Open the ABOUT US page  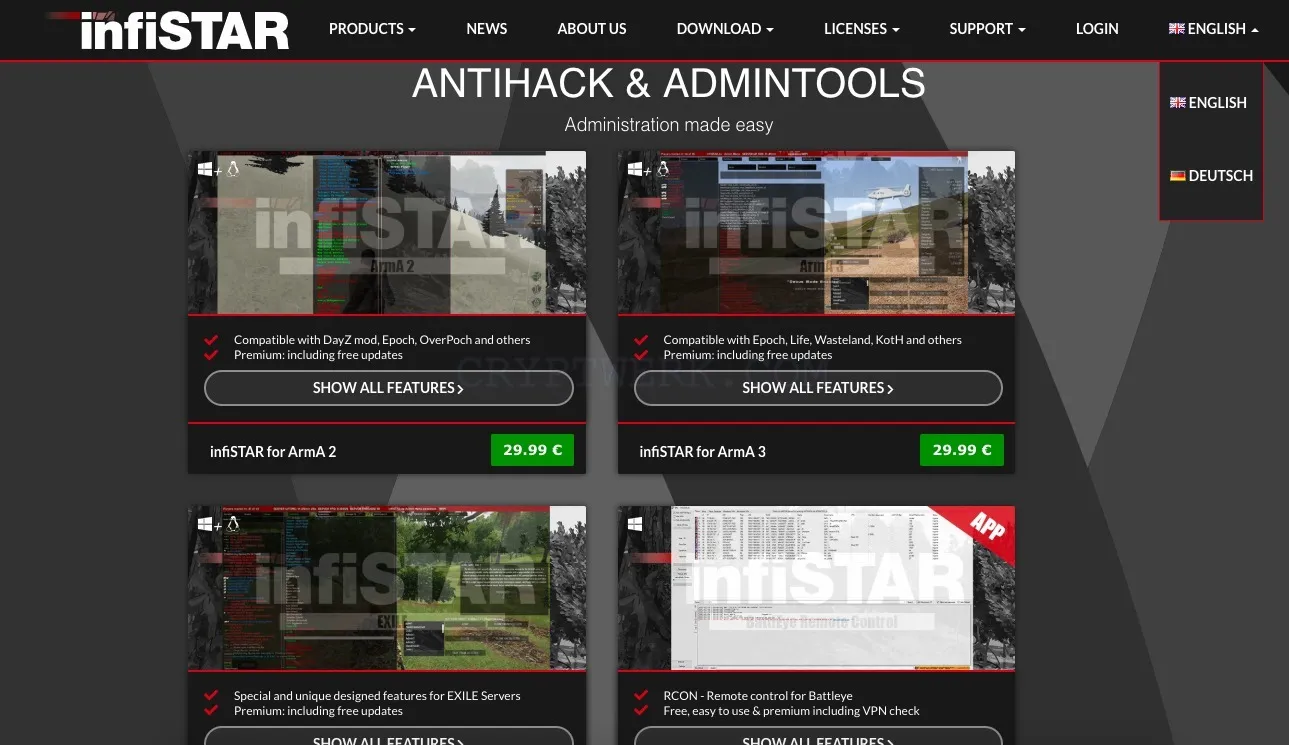coord(592,29)
